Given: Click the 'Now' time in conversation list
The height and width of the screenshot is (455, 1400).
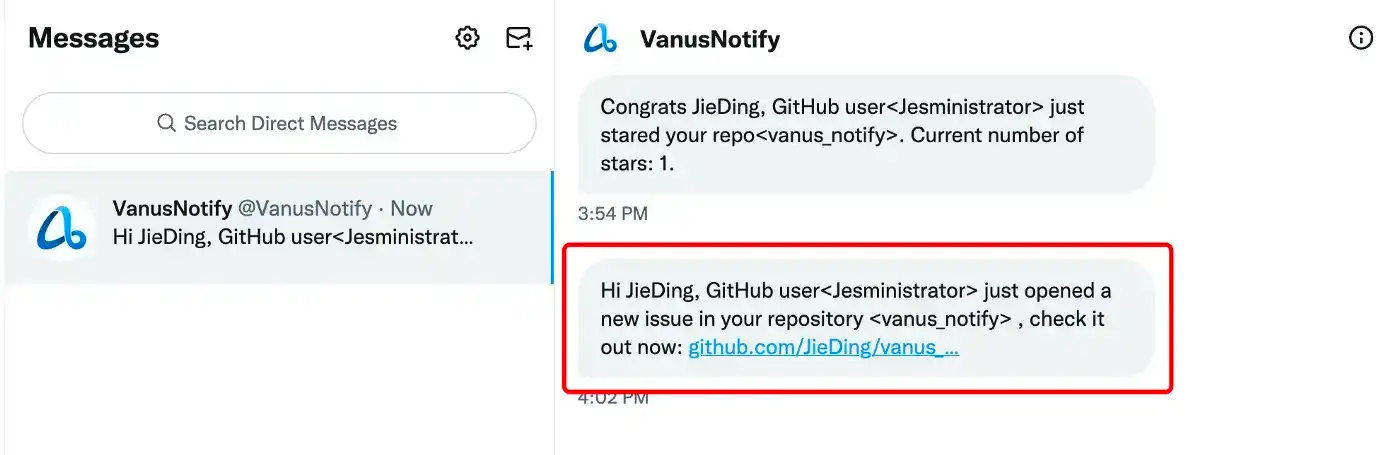Looking at the screenshot, I should click(411, 209).
